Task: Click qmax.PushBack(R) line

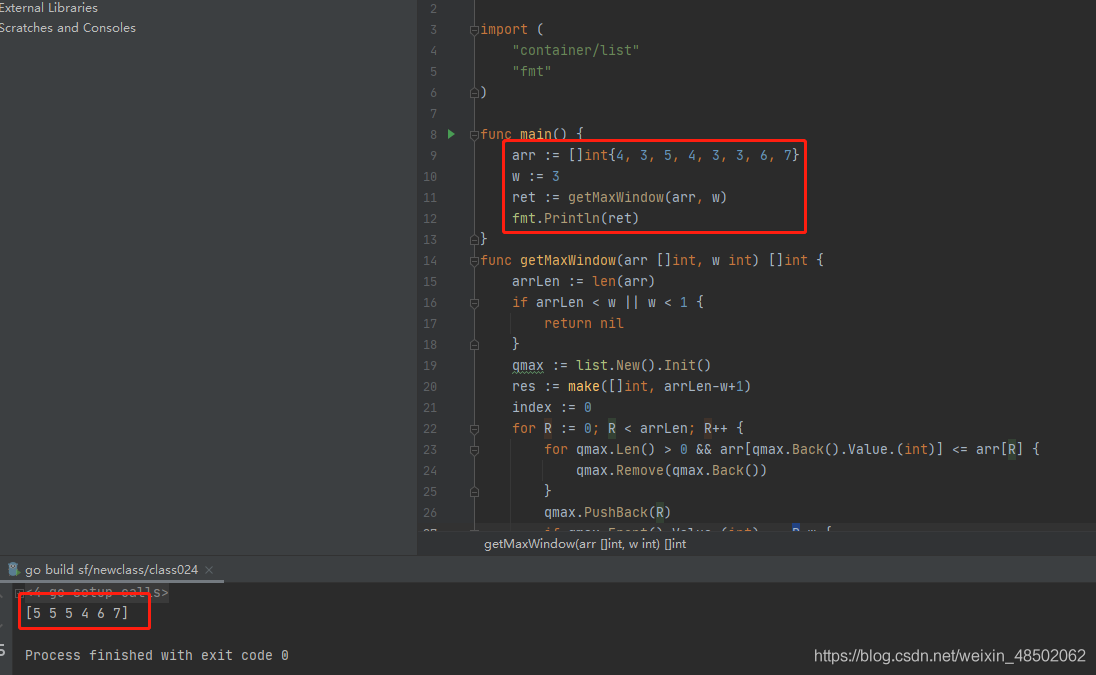Action: (x=607, y=512)
